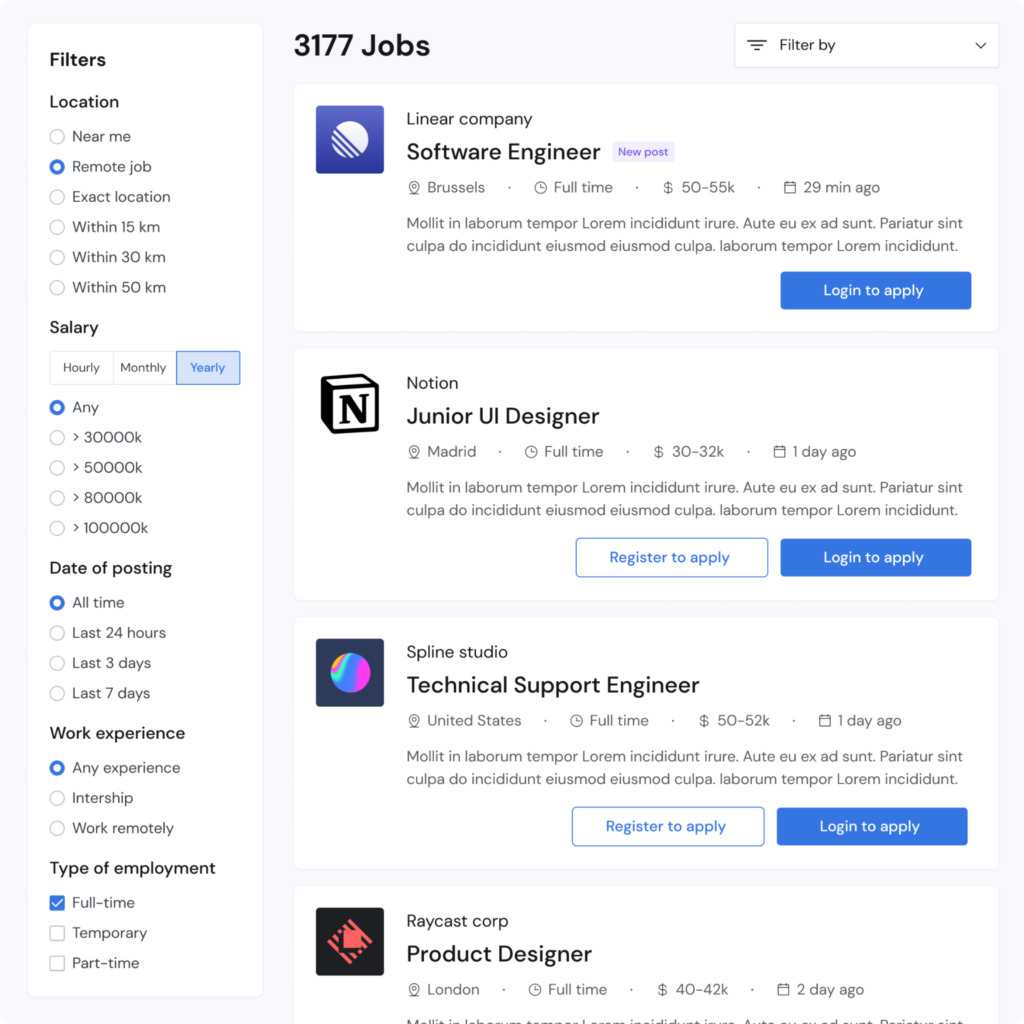Uncheck the Full-time employment checkbox

point(57,903)
